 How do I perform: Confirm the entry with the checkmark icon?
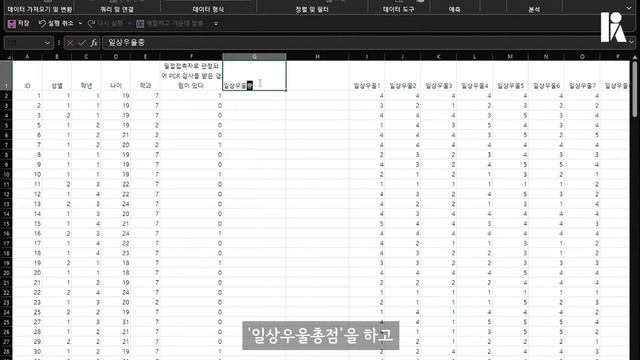(x=82, y=43)
